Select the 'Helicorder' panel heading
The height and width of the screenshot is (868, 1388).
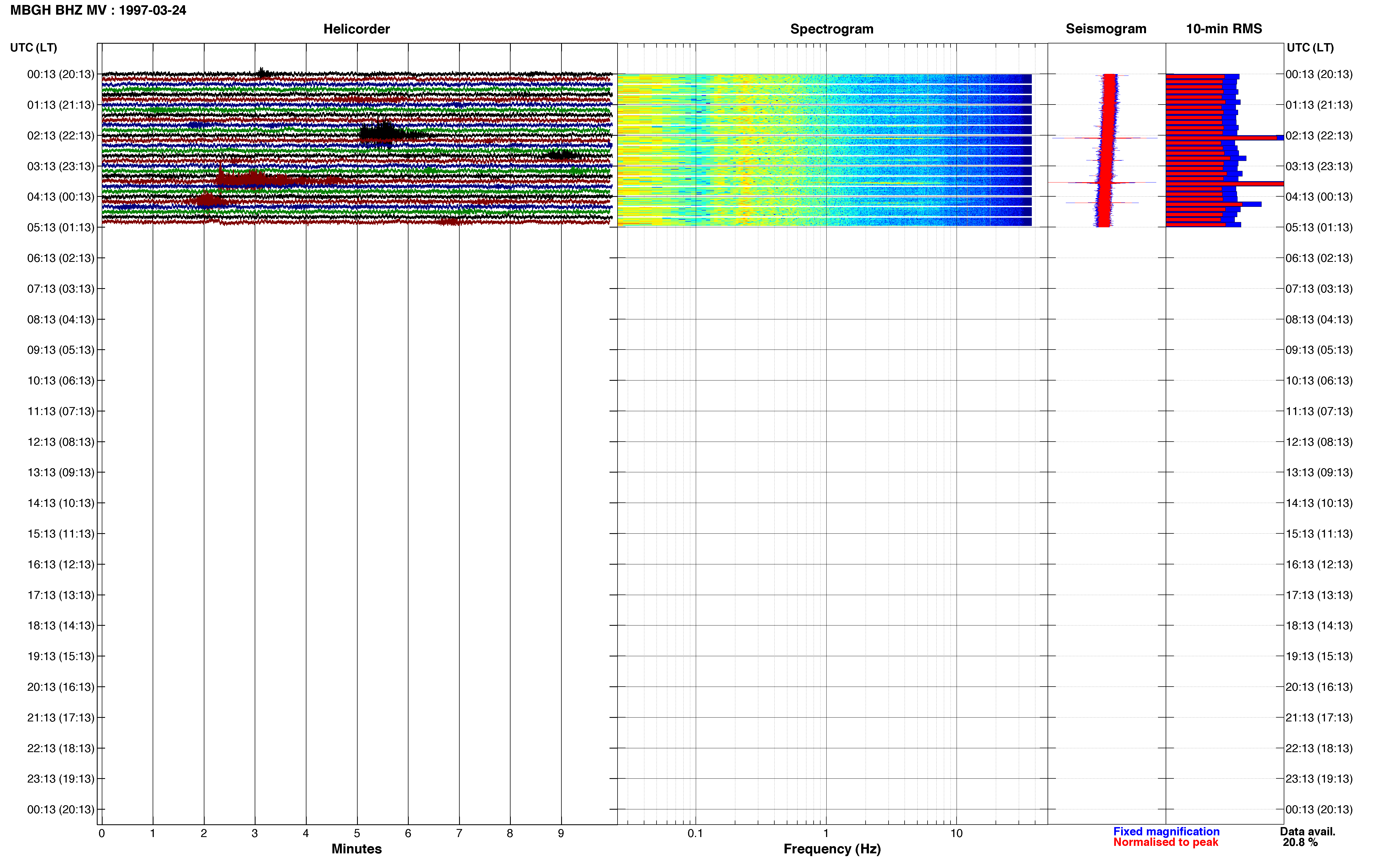(356, 29)
